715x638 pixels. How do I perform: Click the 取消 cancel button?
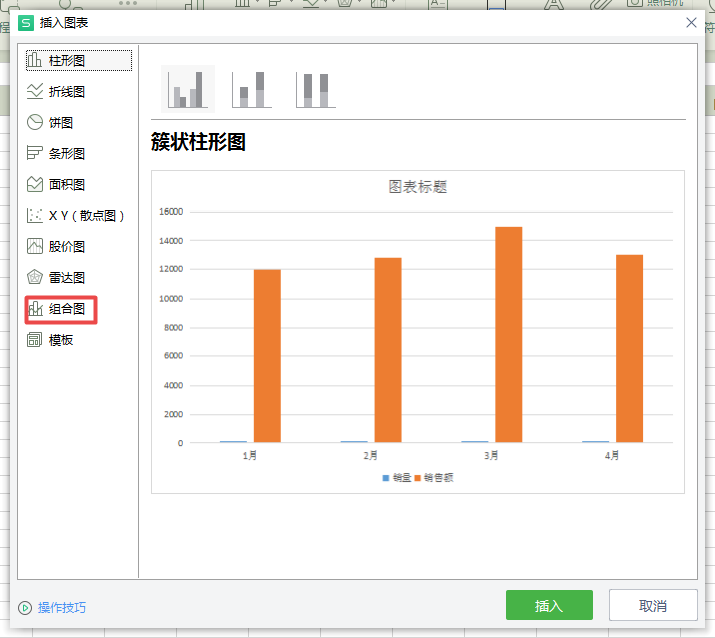point(653,605)
